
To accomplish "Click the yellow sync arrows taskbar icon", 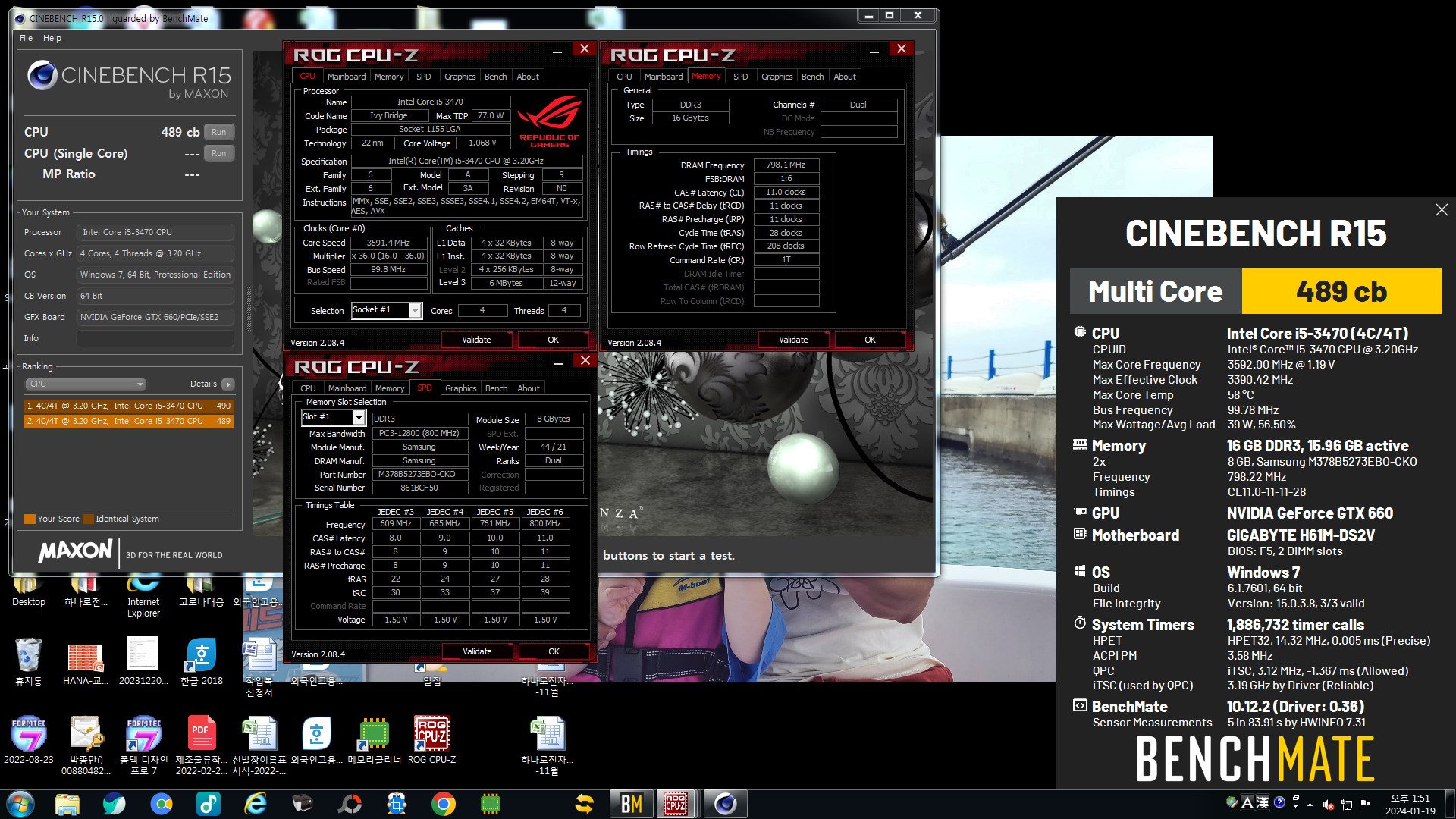I will tap(585, 804).
